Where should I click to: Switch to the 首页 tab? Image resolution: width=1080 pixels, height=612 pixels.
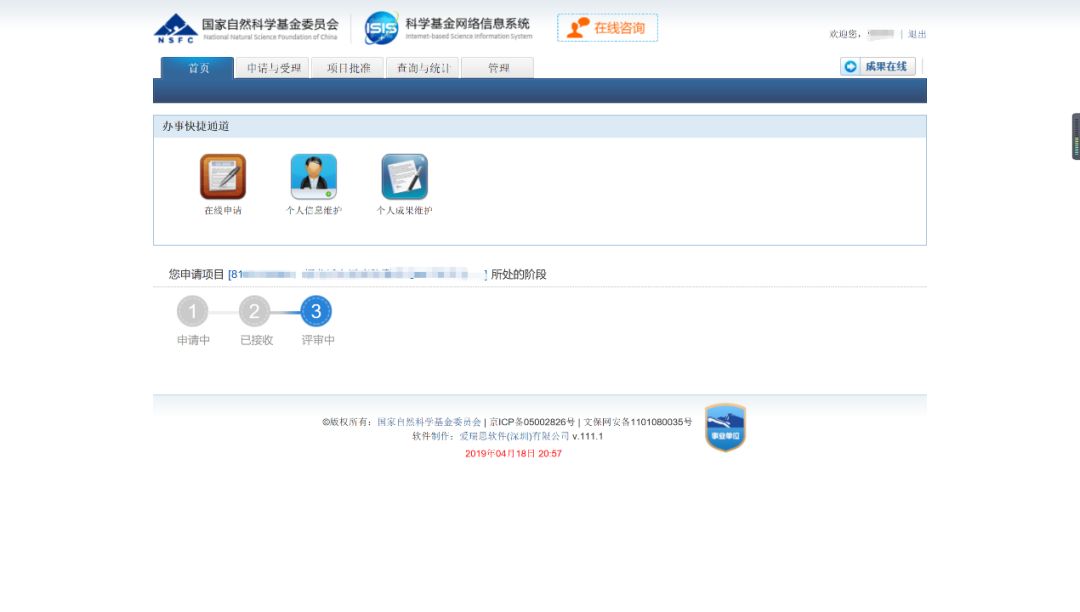[198, 68]
